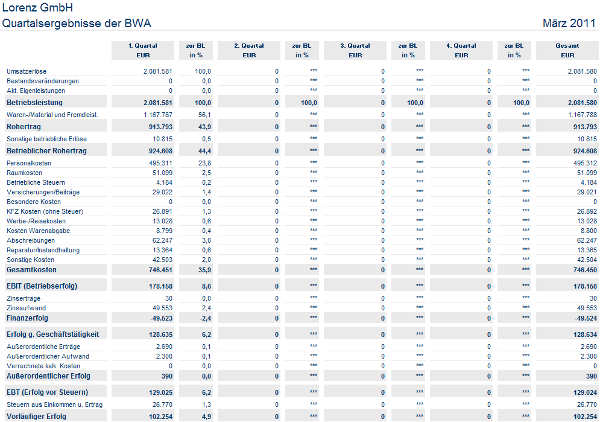The image size is (600, 422).
Task: Click the 1. Quartal Rohertrag value 913.793
Action: [161, 127]
